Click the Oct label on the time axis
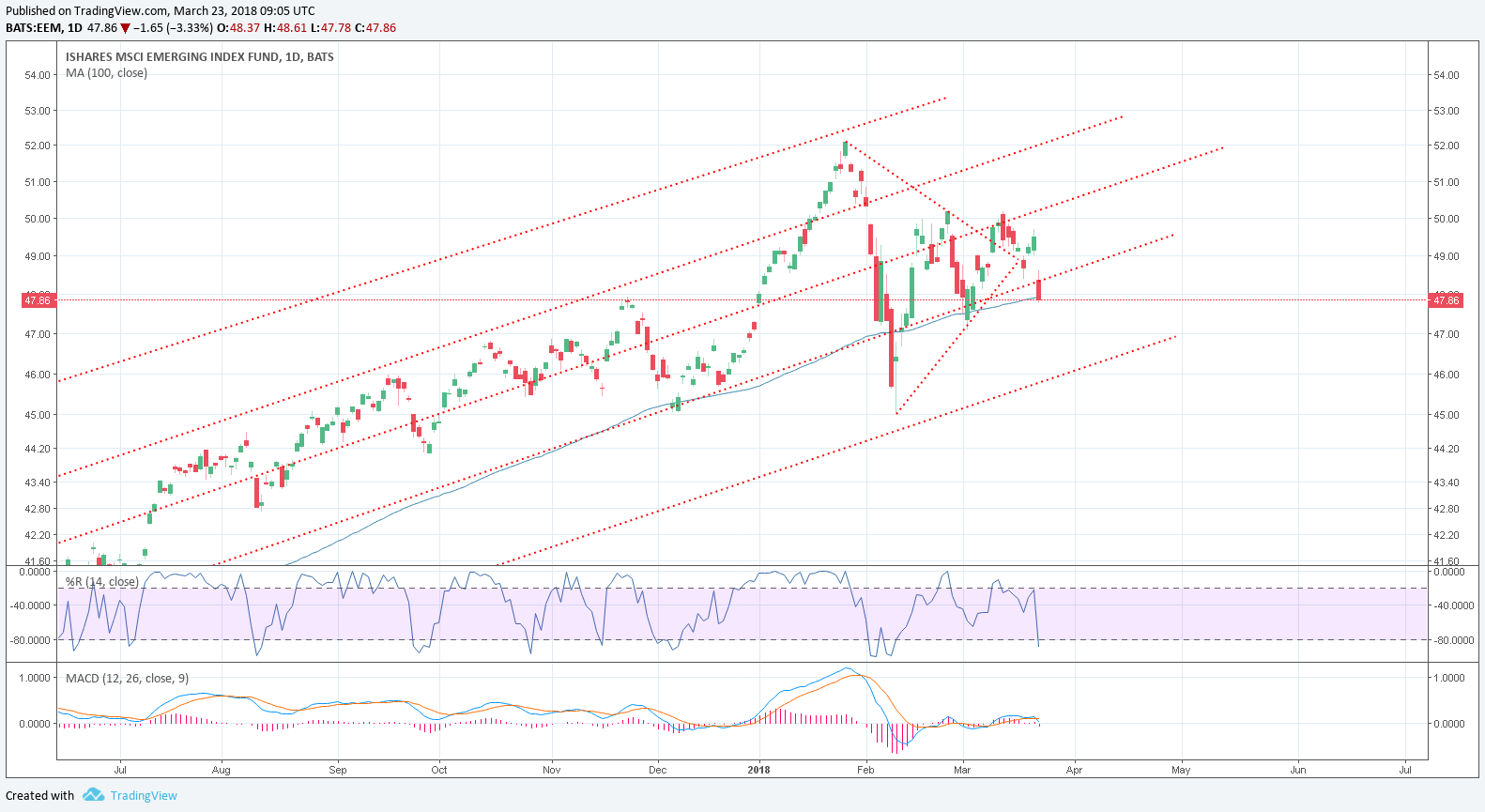This screenshot has height=812, width=1485. pos(439,770)
